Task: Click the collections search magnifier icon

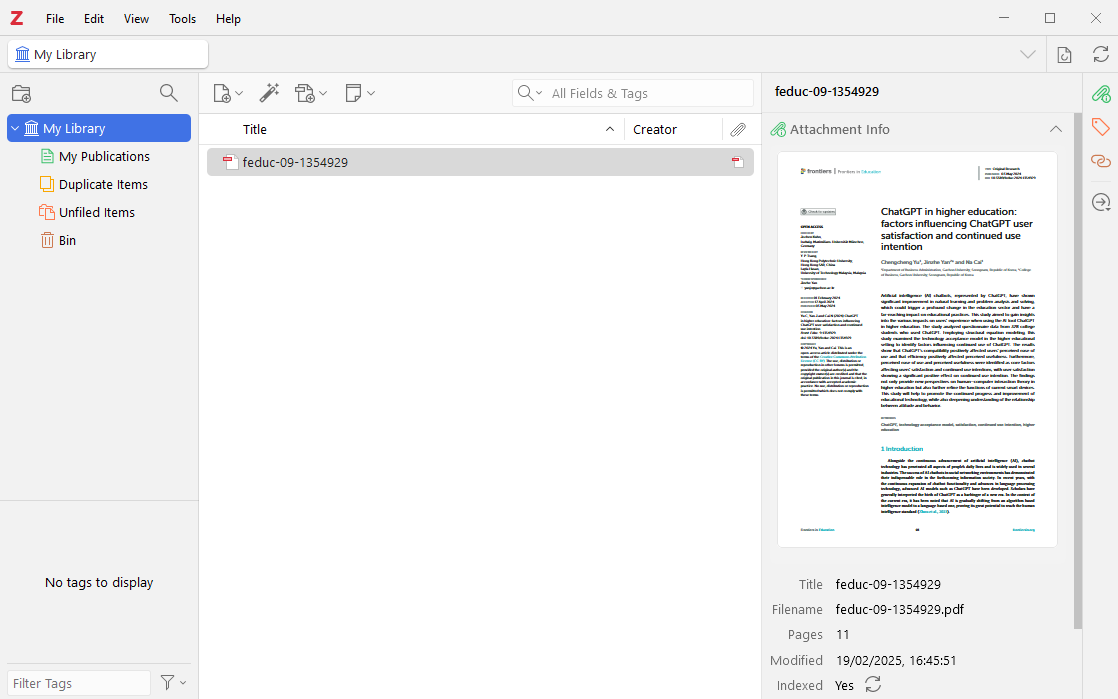Action: click(169, 93)
